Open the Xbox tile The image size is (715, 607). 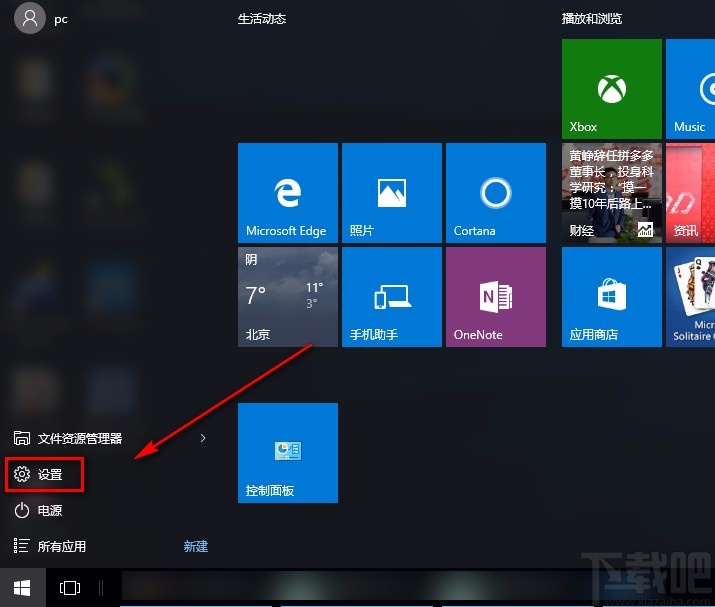611,89
